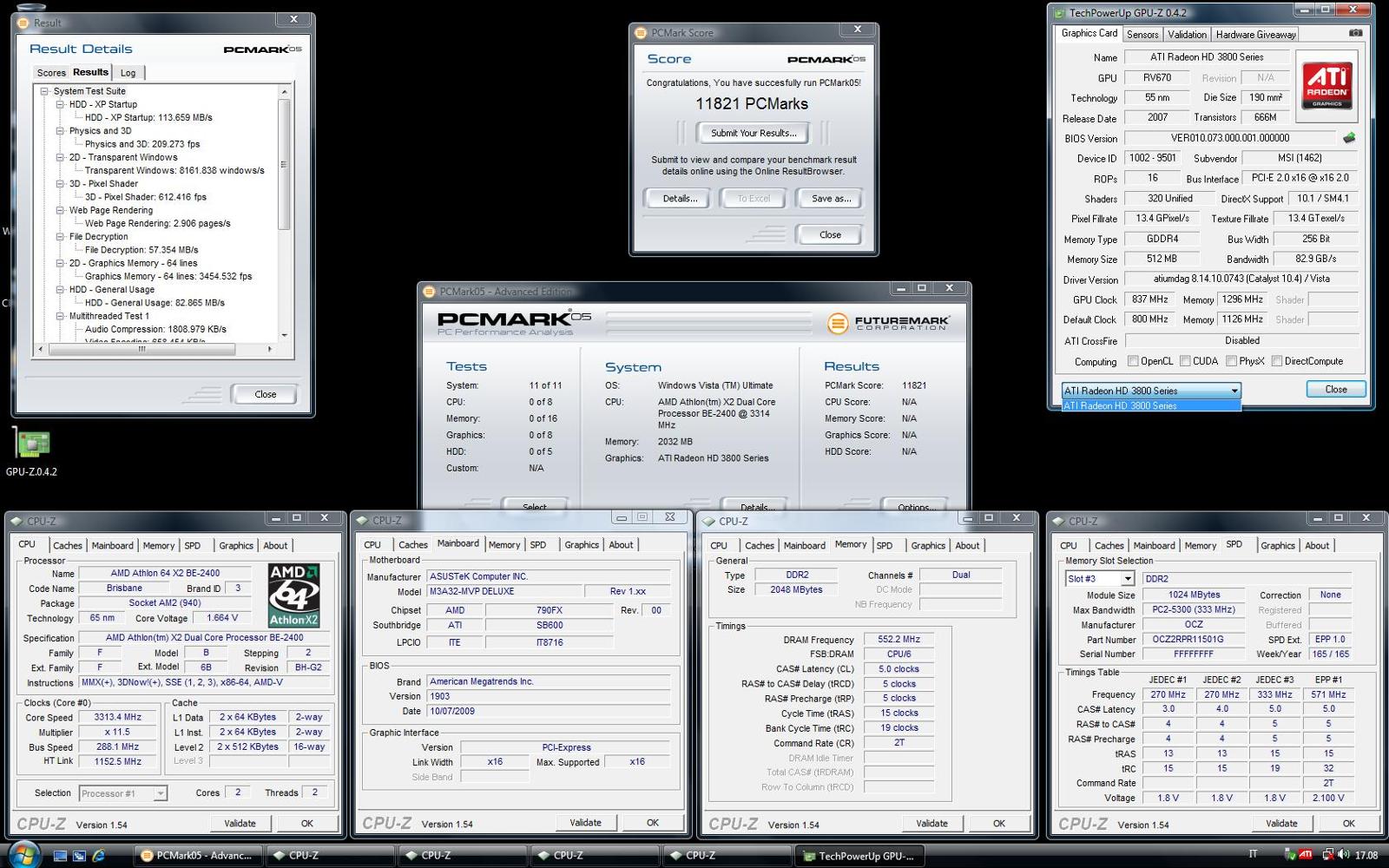Click the BIOS Version field in GPU-Z
This screenshot has height=868, width=1389.
coord(1229,138)
